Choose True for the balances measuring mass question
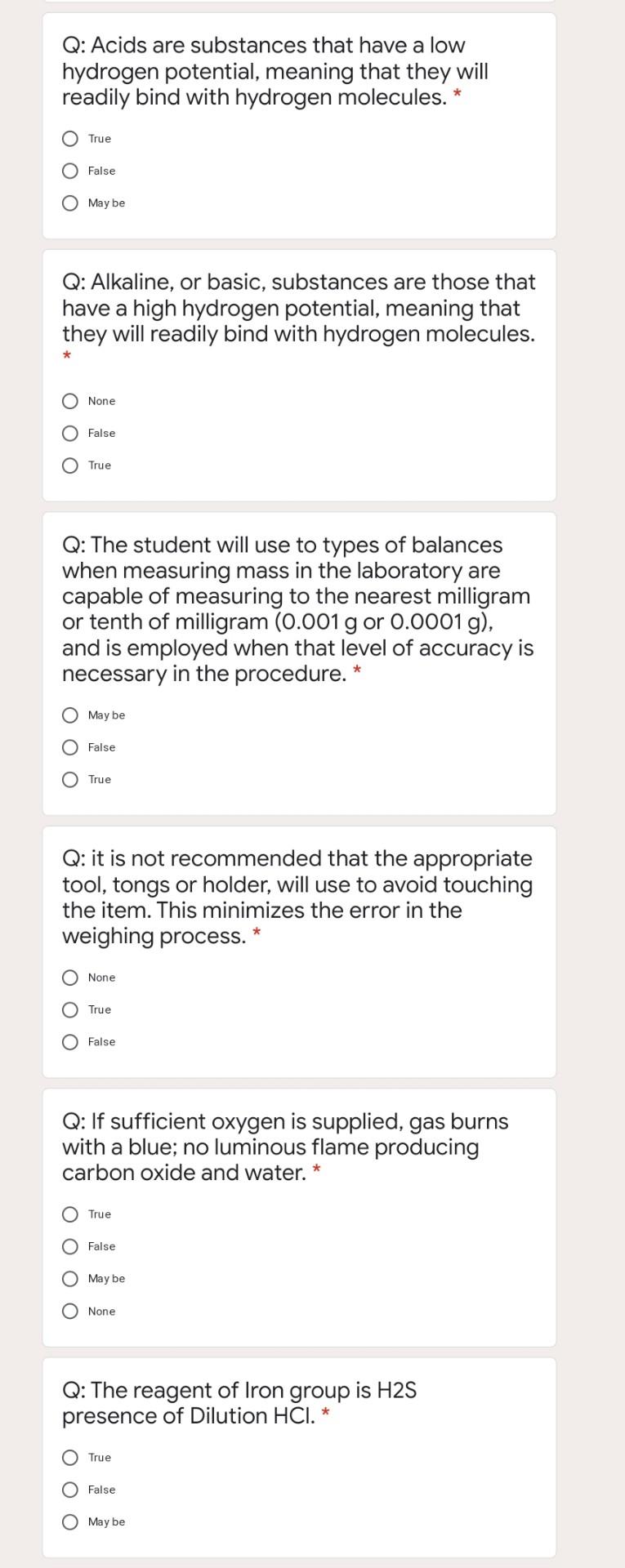The height and width of the screenshot is (1568, 625). [x=71, y=779]
